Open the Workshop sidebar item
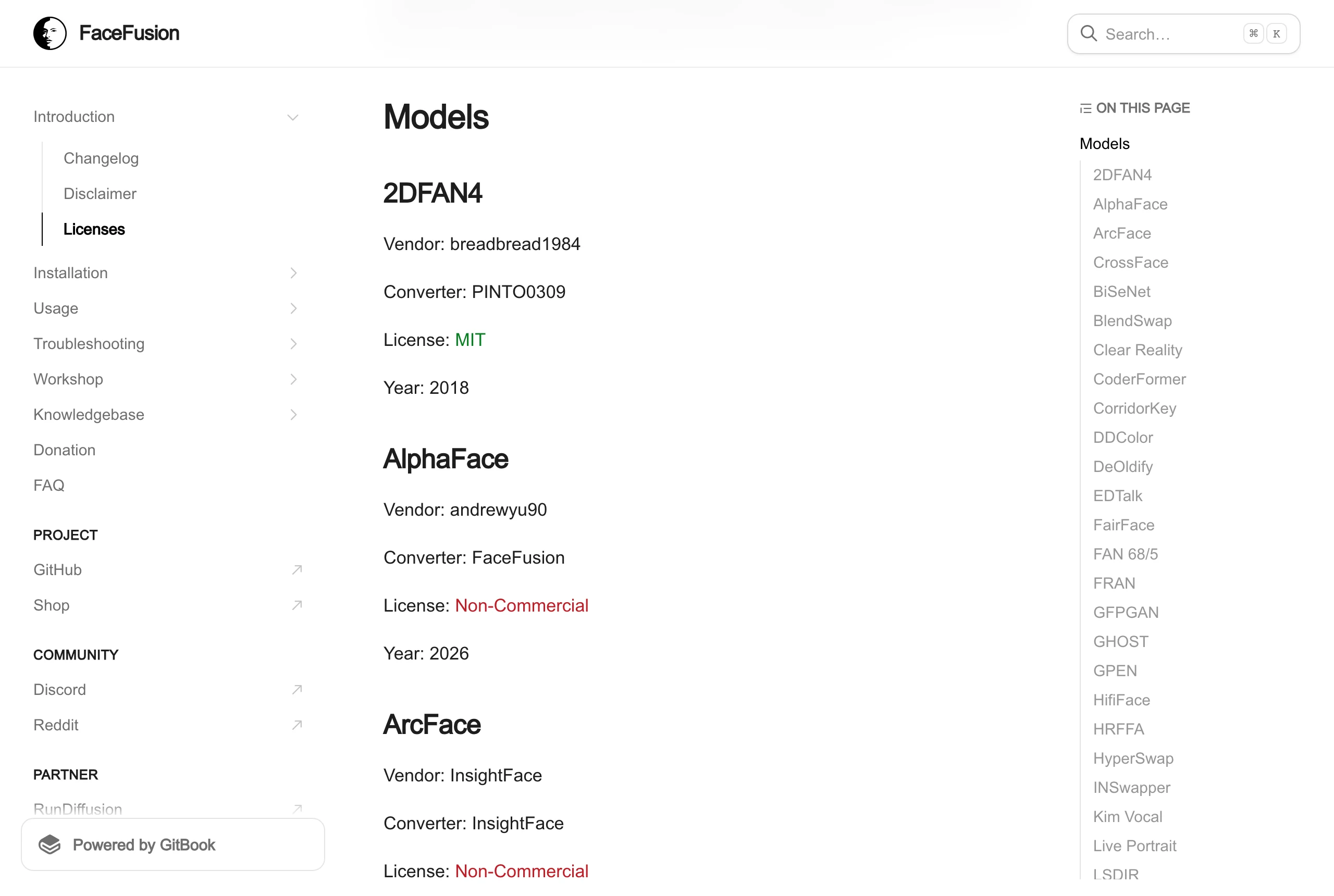Screen dimensions: 1334x896 pos(68,379)
